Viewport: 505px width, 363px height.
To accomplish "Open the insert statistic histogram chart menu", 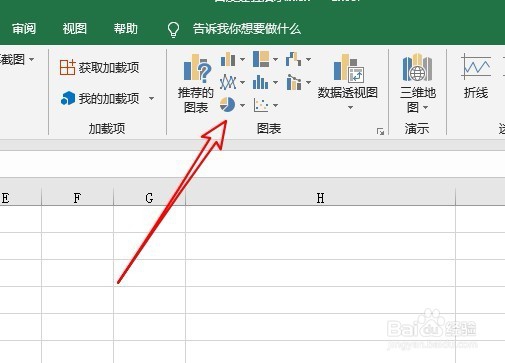I will [265, 82].
